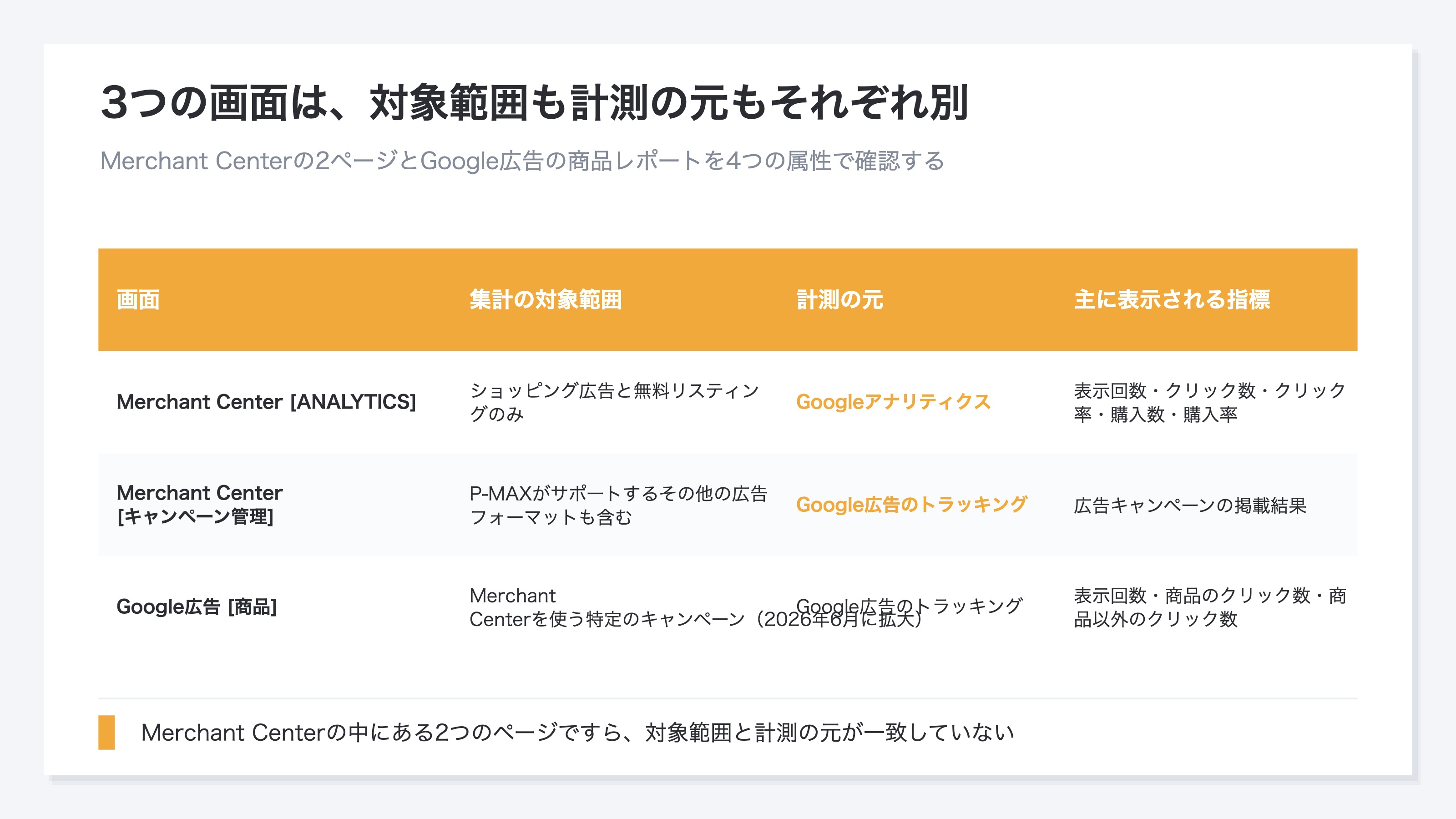Click the cell 表示回数・商品のクリック数・商品以外のクリック数
This screenshot has width=1456, height=819.
[1209, 607]
